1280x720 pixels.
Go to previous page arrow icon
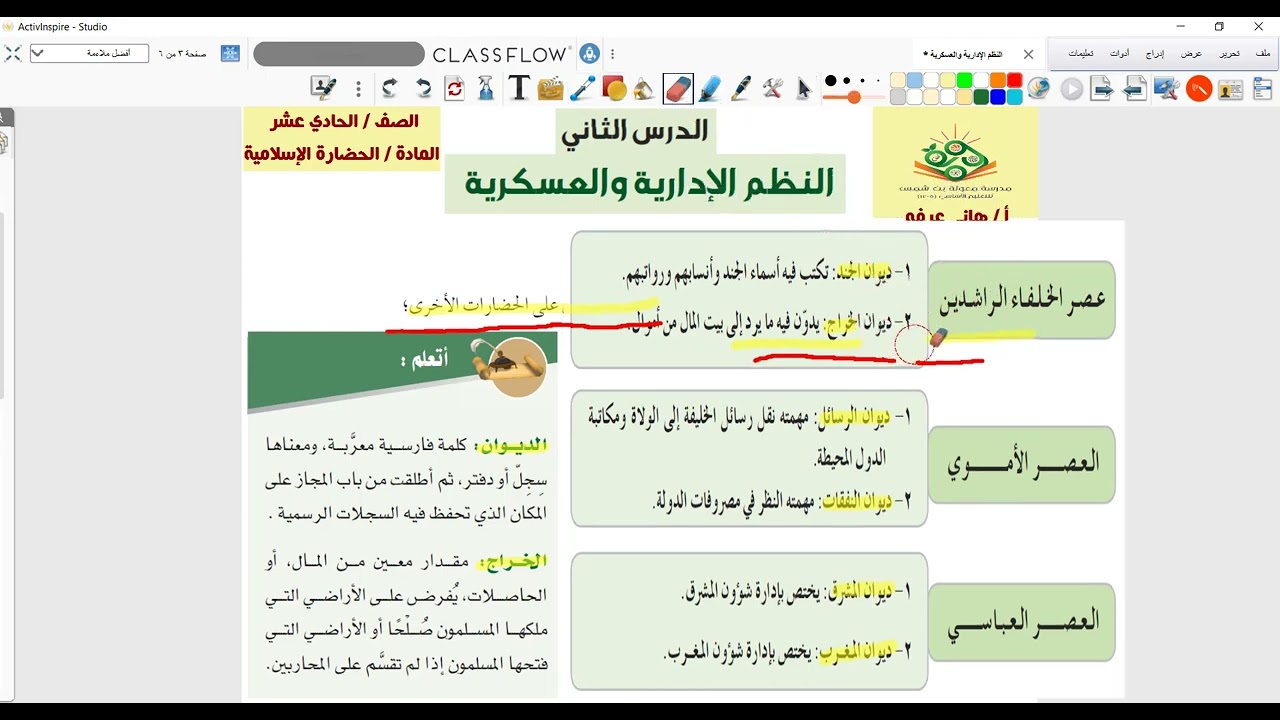pos(1134,89)
